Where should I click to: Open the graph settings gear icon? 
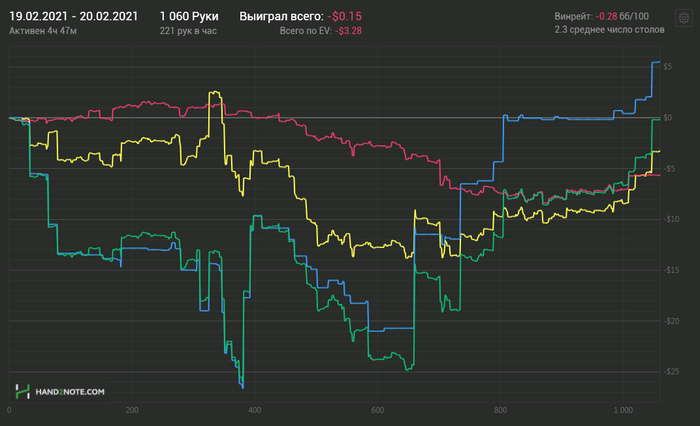click(x=683, y=18)
